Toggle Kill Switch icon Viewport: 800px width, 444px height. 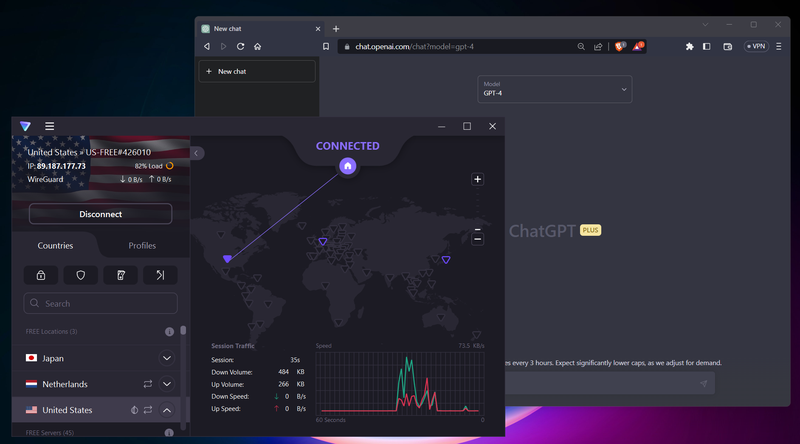[x=120, y=275]
